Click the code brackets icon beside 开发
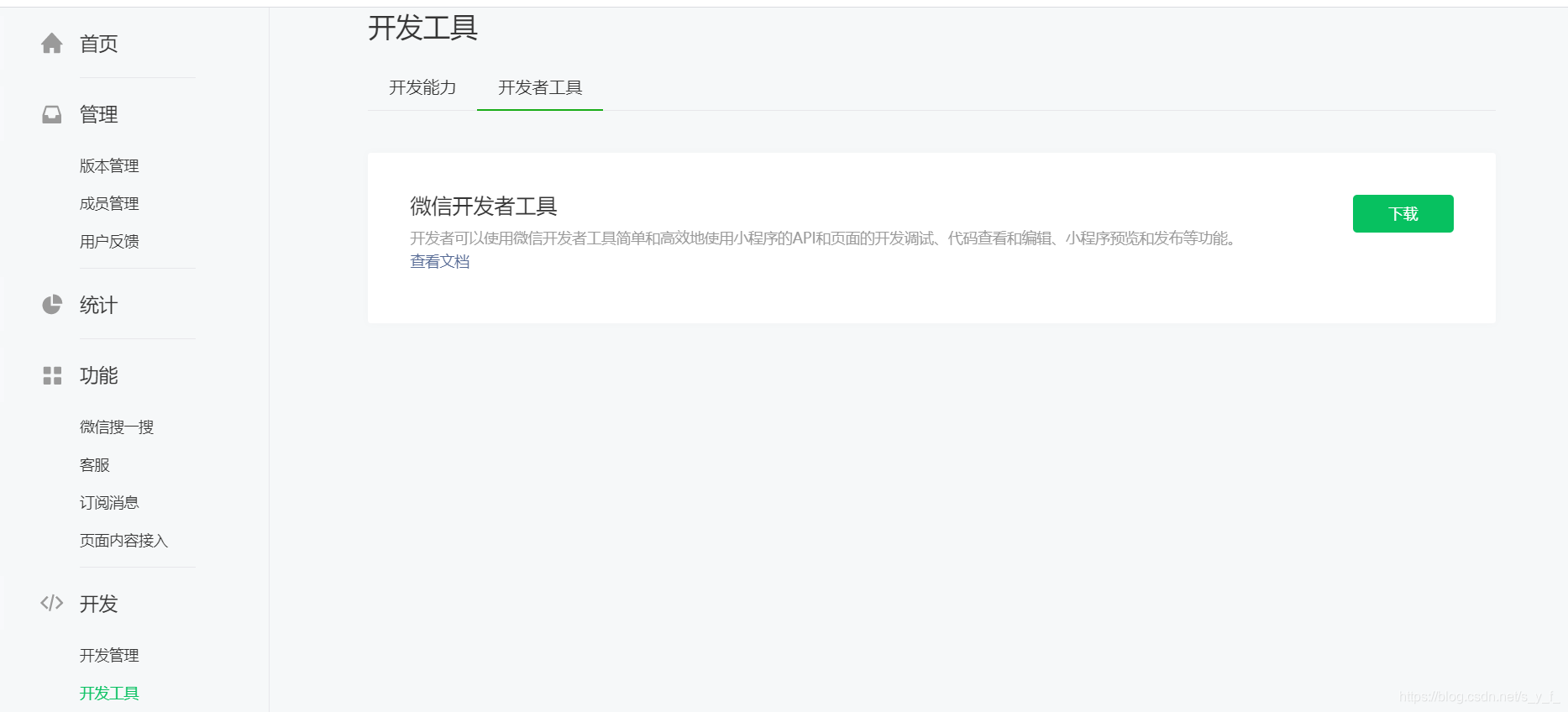The image size is (1568, 712). [x=52, y=603]
